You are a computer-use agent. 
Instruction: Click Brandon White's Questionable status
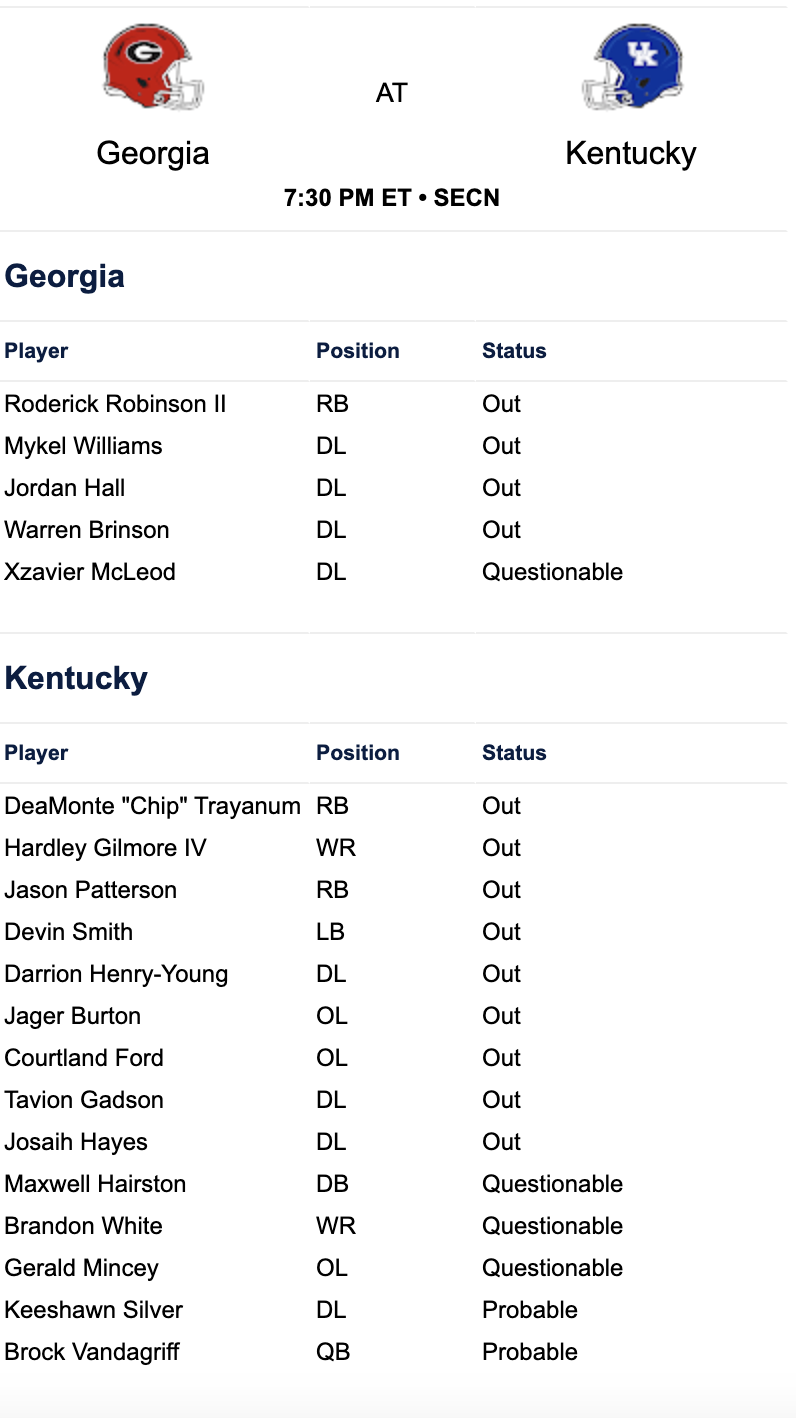pos(552,1226)
